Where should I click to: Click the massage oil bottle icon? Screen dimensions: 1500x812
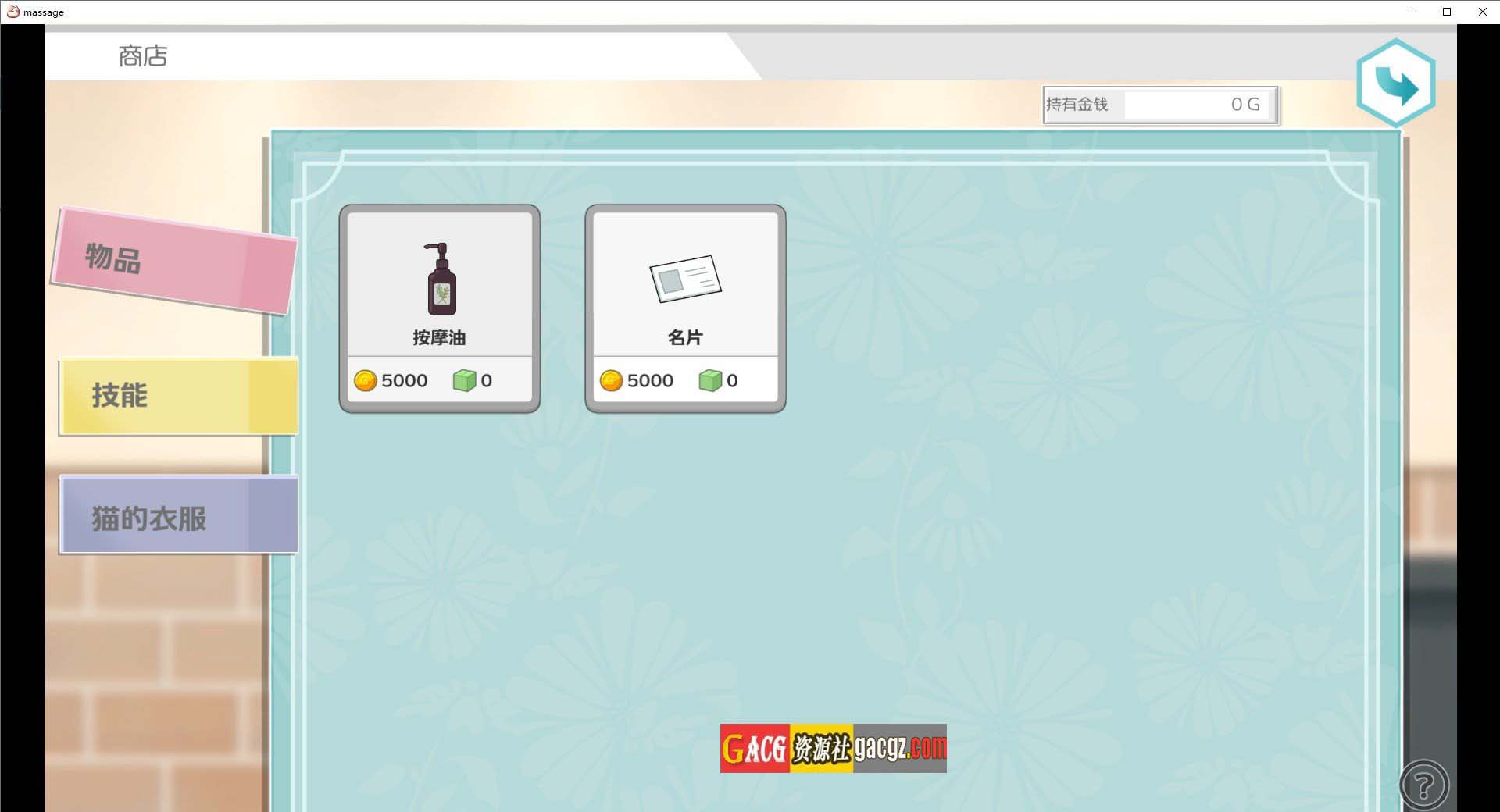(x=441, y=280)
